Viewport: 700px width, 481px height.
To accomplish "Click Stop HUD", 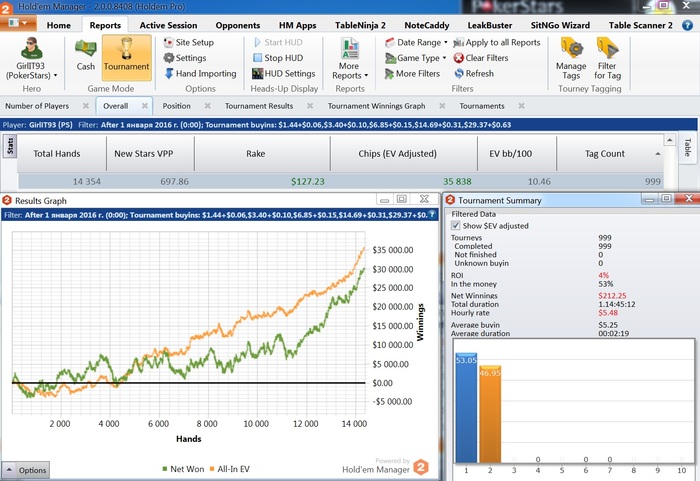I will point(278,58).
